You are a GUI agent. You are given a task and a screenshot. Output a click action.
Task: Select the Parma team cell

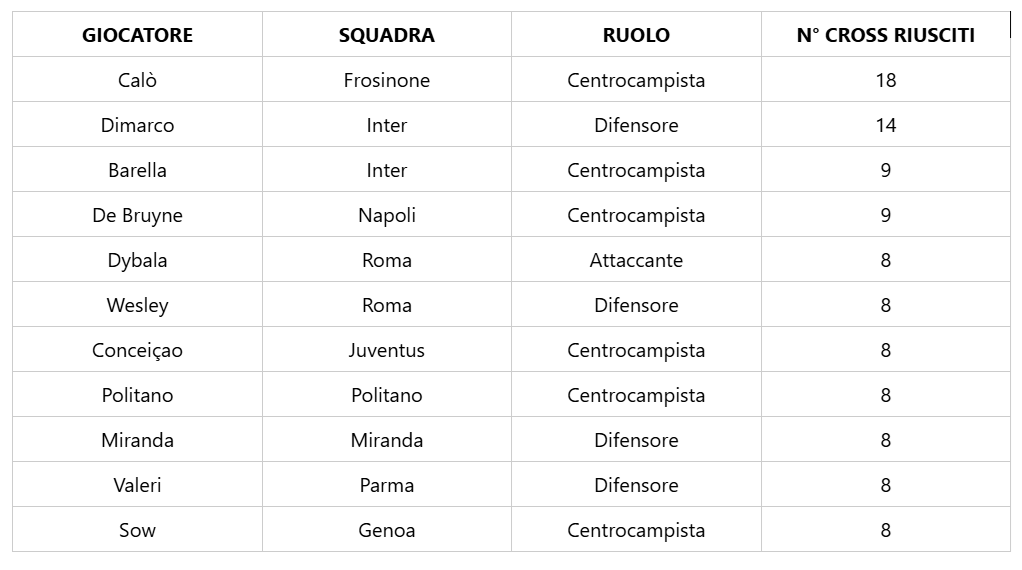coord(387,484)
